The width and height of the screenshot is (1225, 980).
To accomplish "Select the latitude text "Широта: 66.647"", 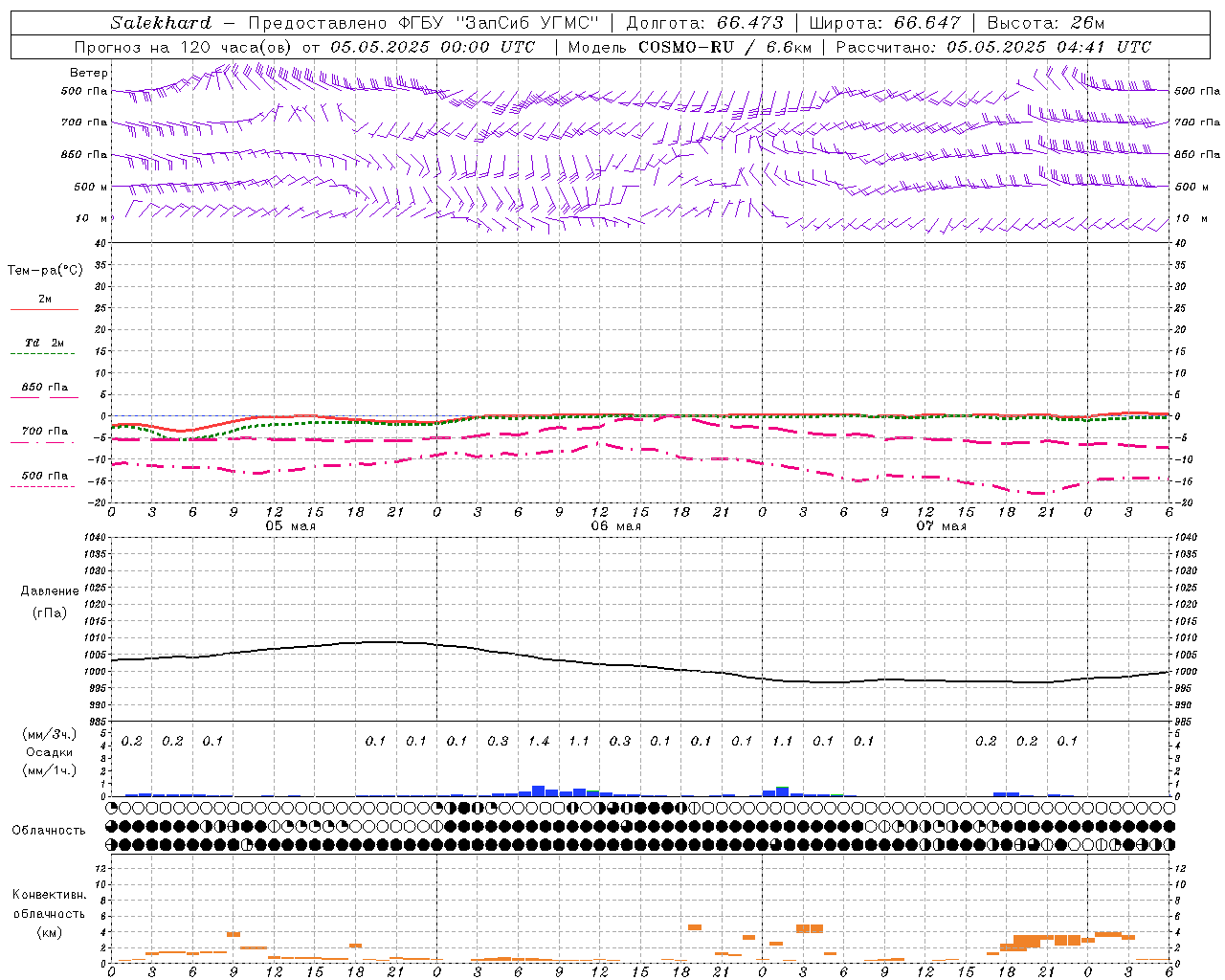I will [x=884, y=23].
